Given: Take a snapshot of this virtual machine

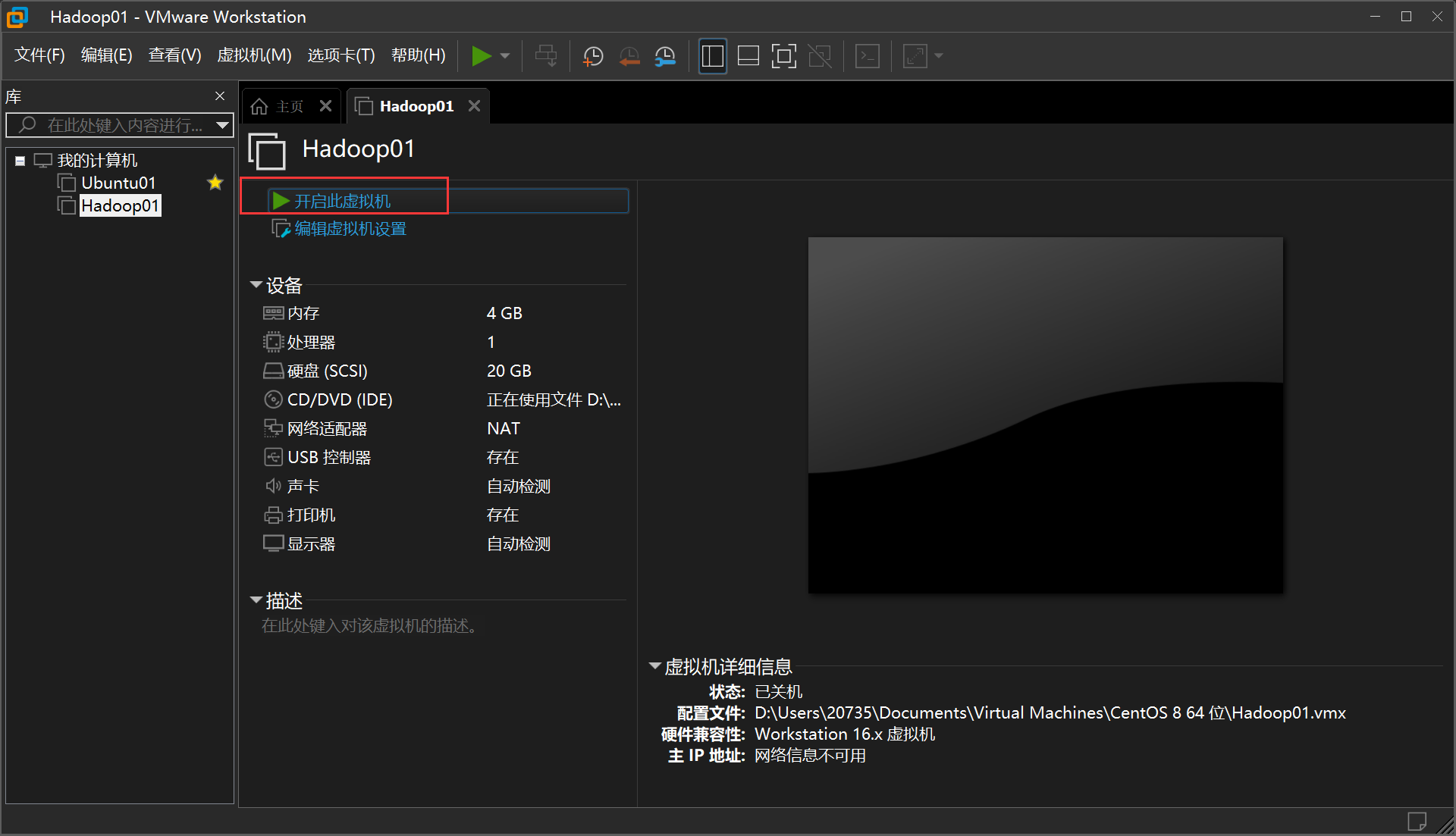Looking at the screenshot, I should pyautogui.click(x=592, y=56).
